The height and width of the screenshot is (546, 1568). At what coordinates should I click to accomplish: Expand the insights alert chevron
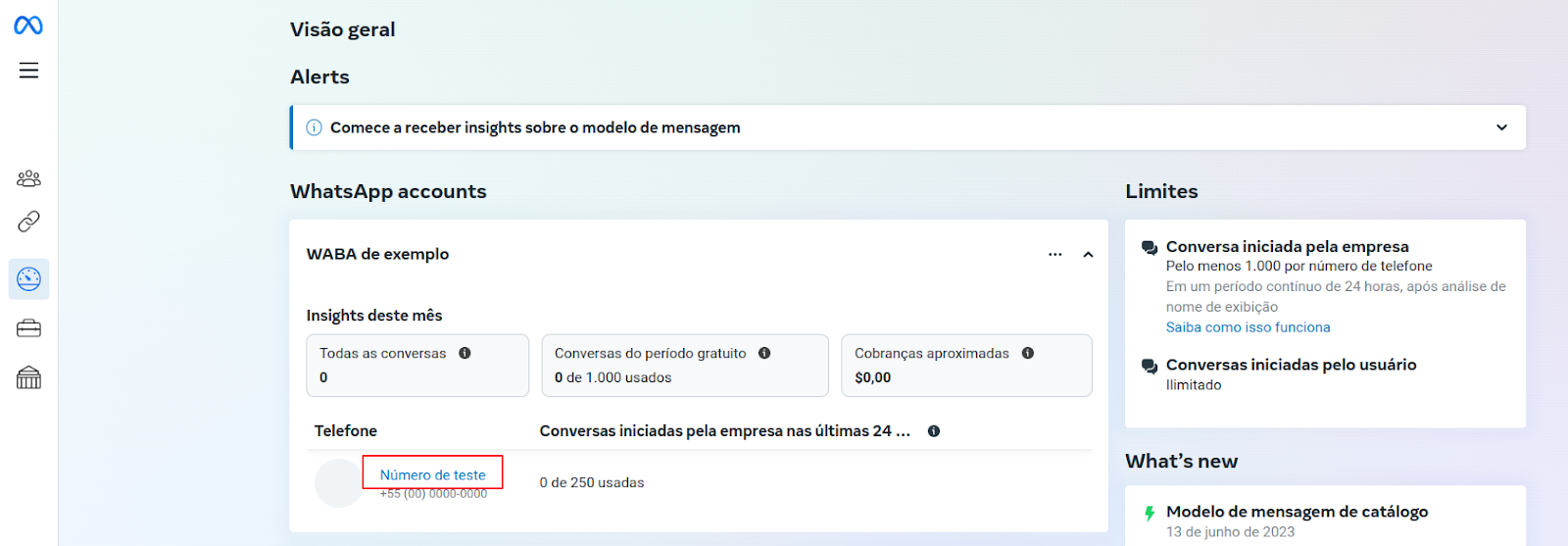pos(1501,127)
